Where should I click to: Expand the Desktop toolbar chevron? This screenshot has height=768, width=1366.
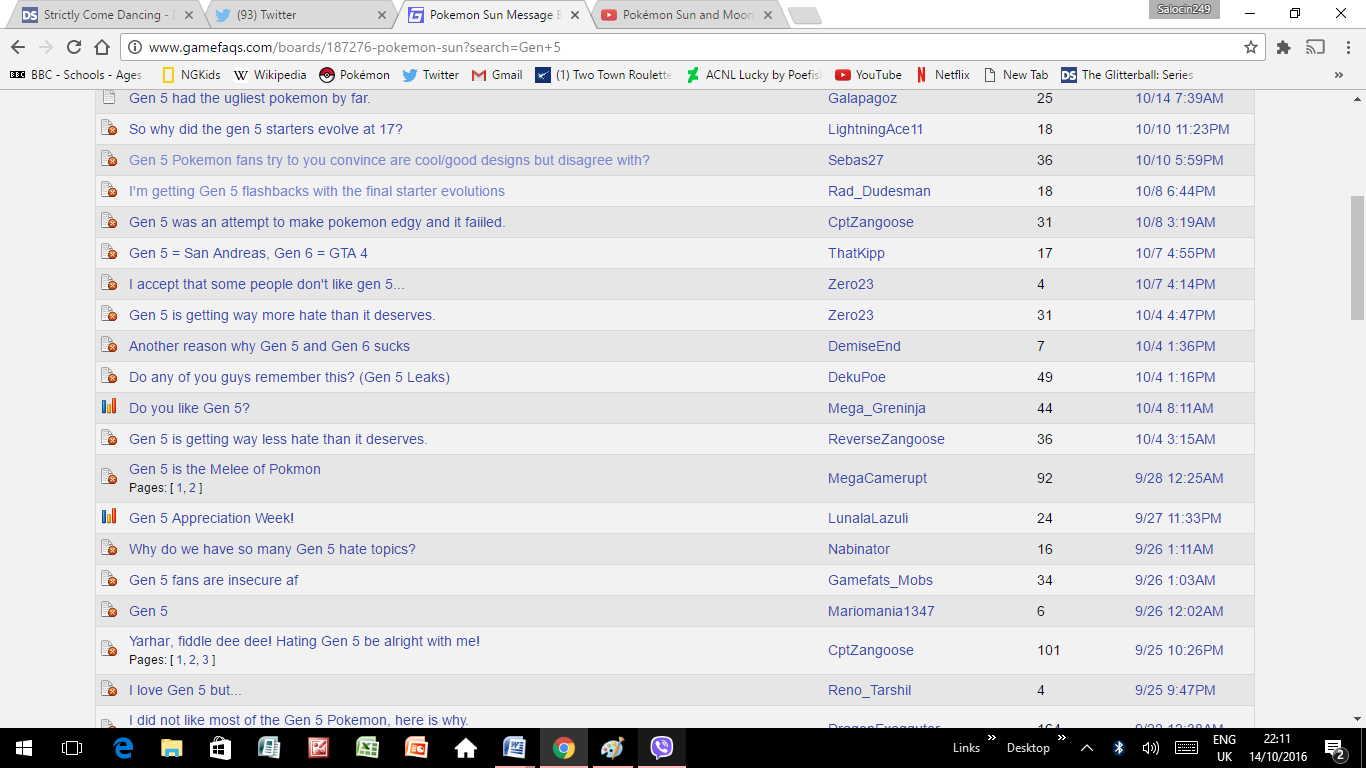pos(1061,739)
